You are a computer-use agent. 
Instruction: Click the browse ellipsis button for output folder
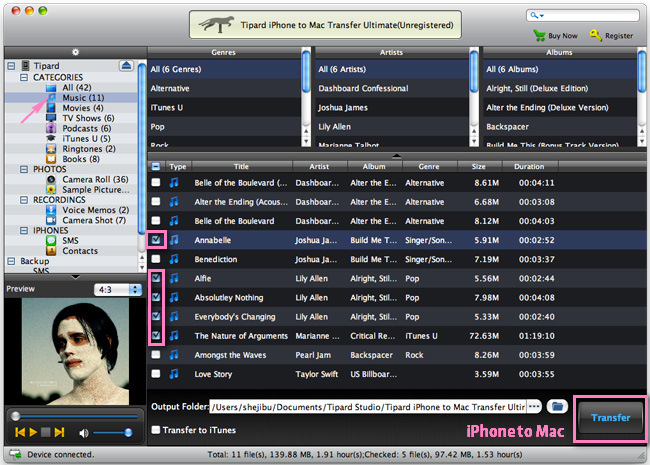tap(534, 407)
